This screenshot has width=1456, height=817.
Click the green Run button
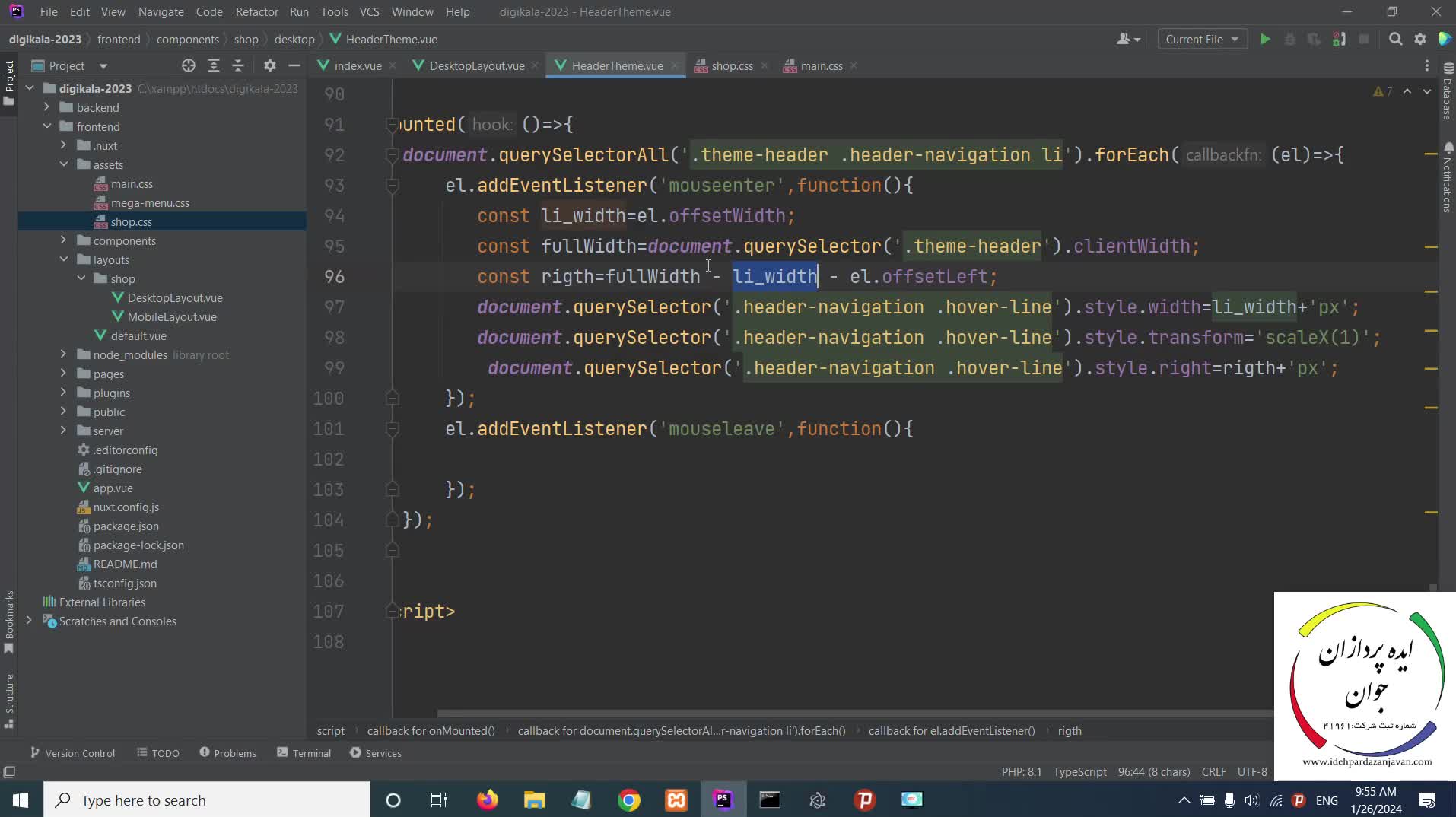(1265, 40)
